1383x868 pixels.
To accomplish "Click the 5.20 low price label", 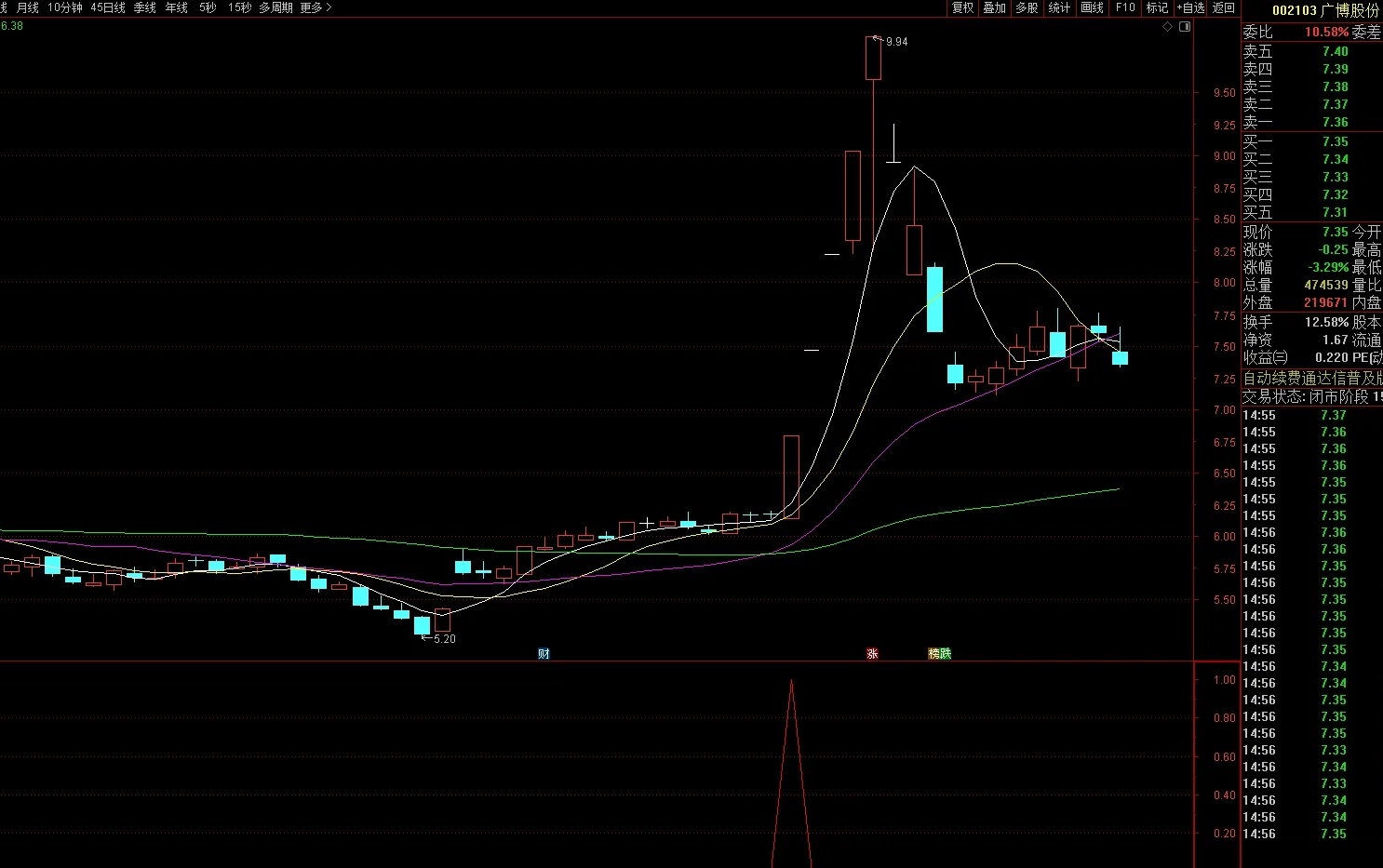I will 445,639.
